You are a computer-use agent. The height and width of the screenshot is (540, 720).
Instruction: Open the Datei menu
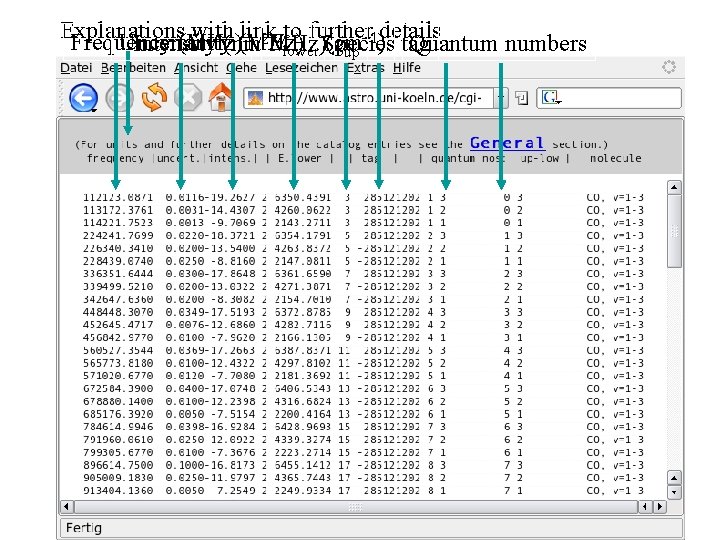(x=76, y=68)
